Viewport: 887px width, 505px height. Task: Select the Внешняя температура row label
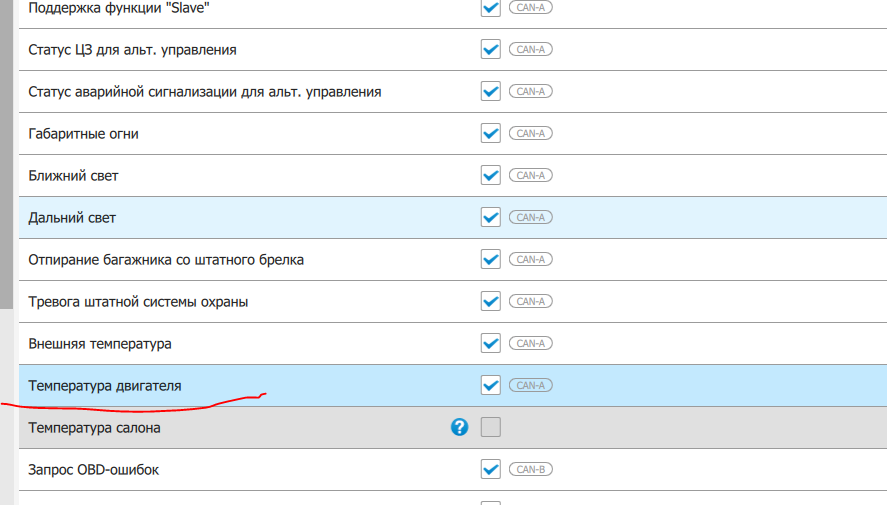[100, 344]
